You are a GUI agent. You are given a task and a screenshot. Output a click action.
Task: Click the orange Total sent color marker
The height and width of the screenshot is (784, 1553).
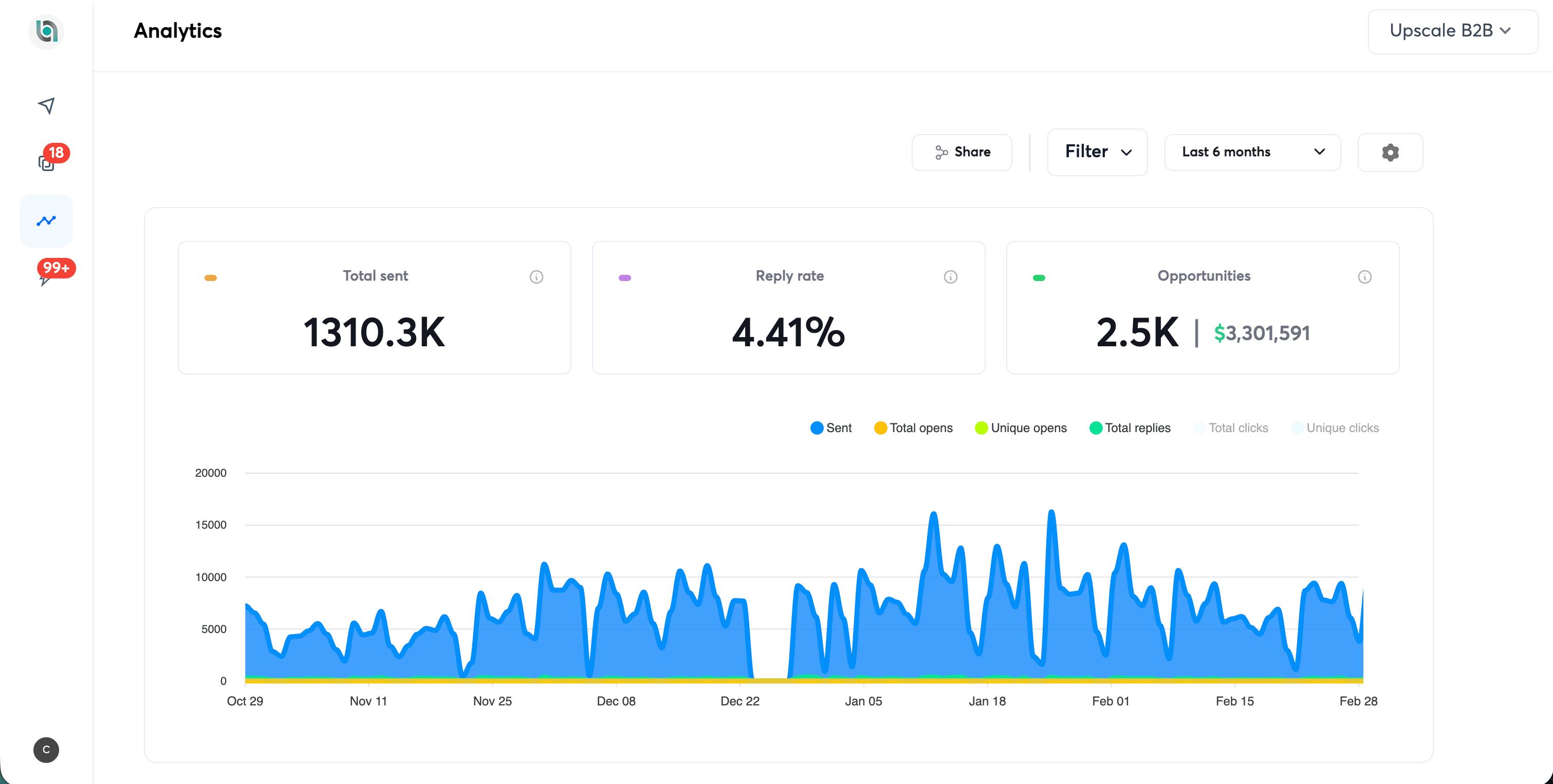click(x=210, y=278)
